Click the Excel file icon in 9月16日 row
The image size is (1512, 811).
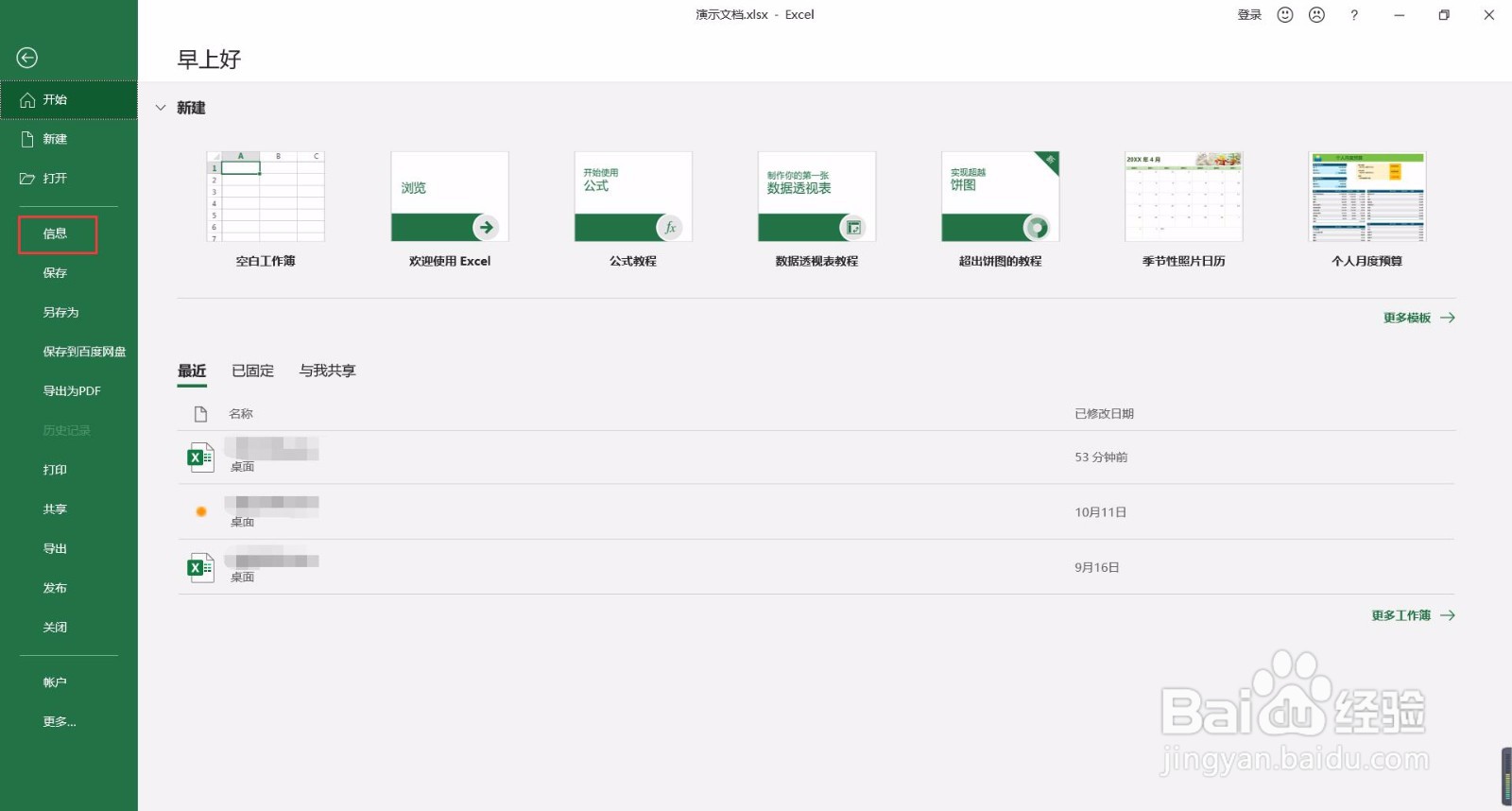click(x=200, y=568)
